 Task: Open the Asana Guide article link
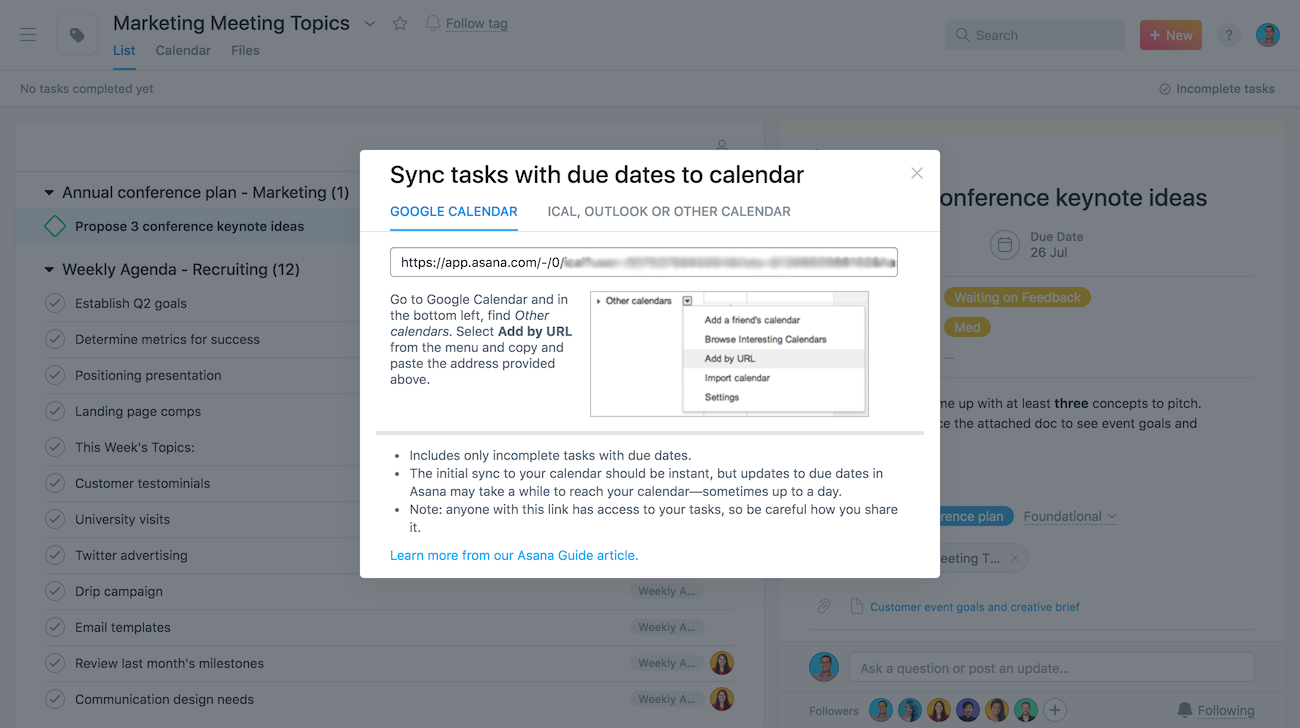514,555
